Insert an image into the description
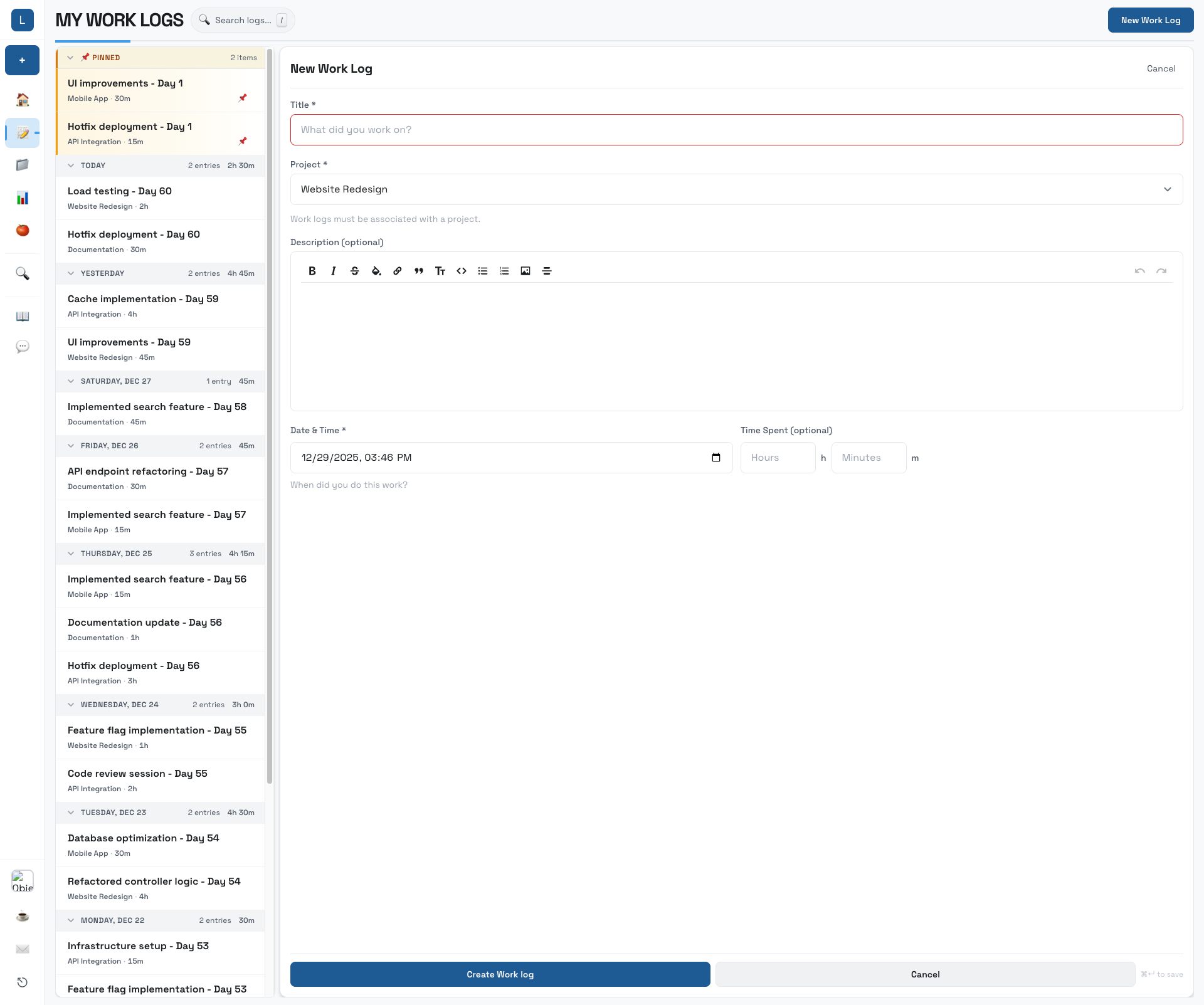The height and width of the screenshot is (1005, 1204). [525, 271]
